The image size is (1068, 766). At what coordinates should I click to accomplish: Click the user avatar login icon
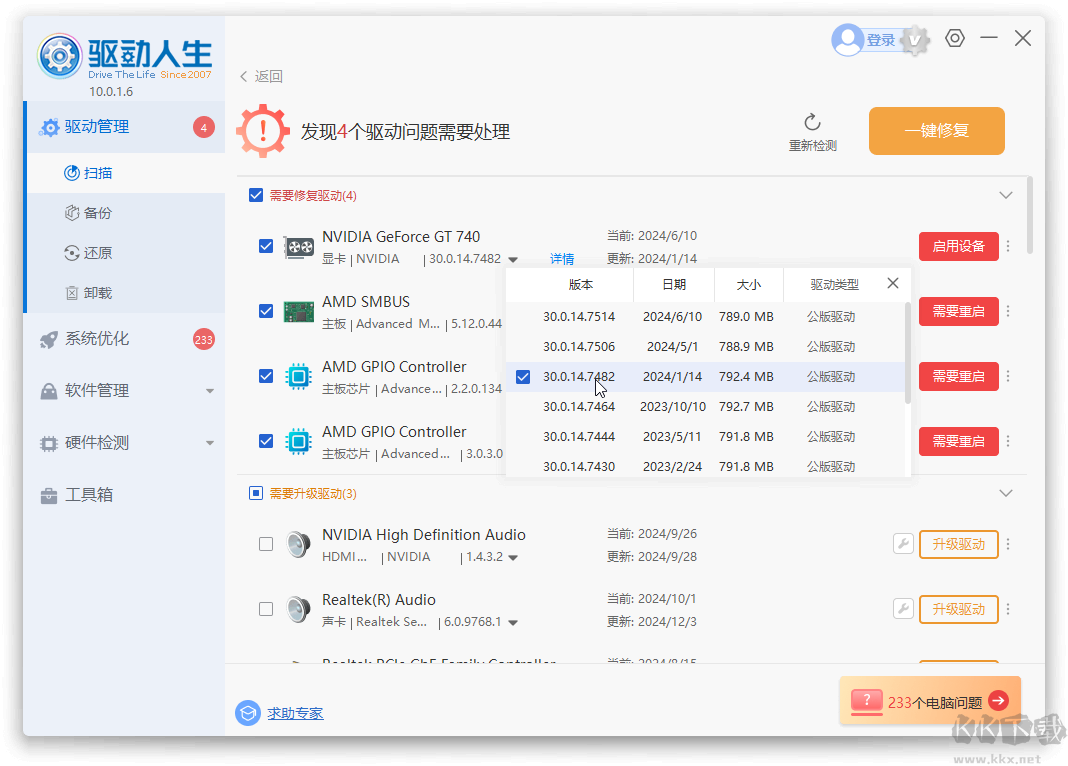coord(847,40)
